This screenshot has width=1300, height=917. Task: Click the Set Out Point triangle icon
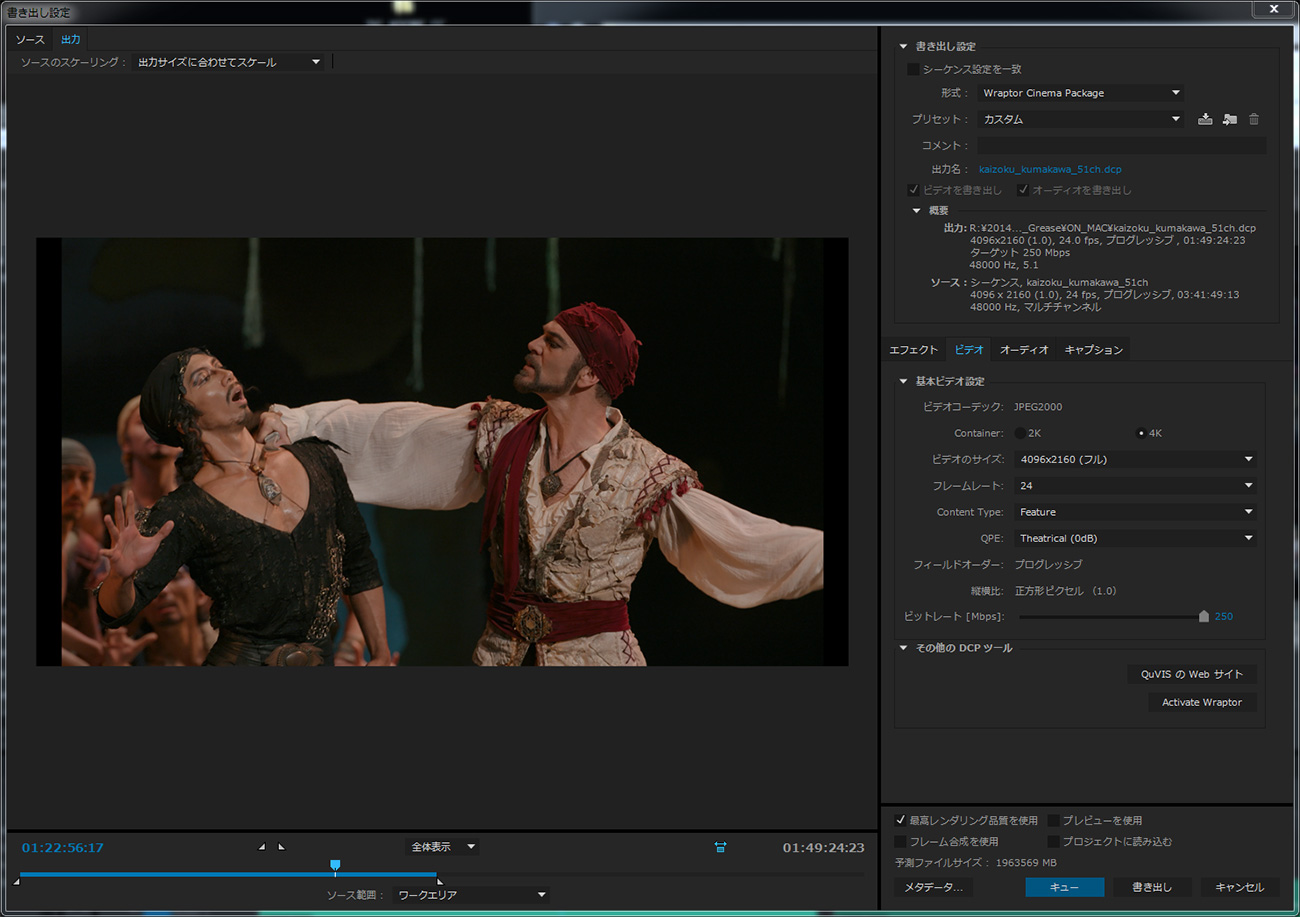[x=281, y=847]
